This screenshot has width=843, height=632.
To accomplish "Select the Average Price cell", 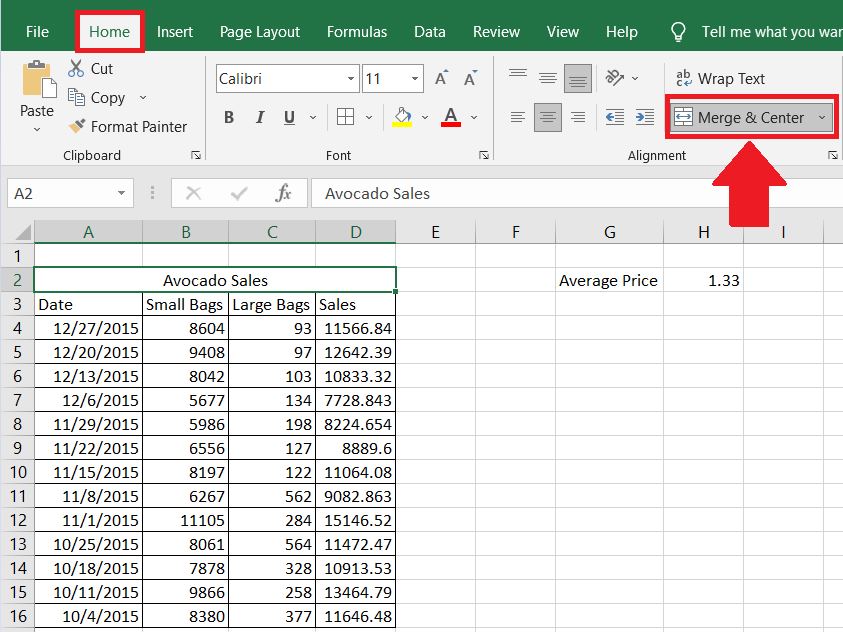I will (x=609, y=280).
